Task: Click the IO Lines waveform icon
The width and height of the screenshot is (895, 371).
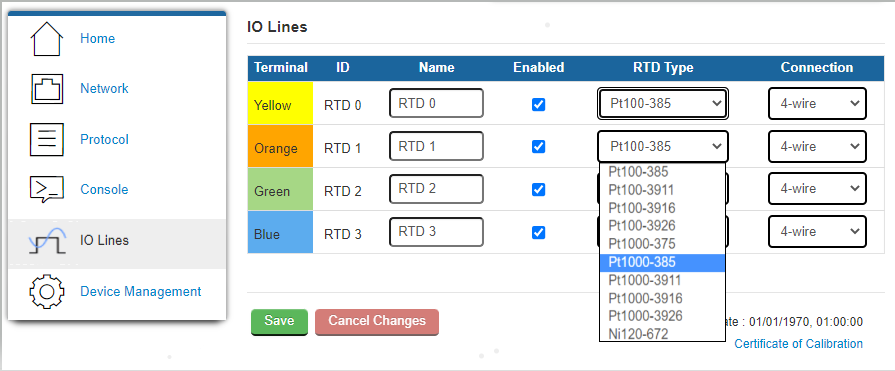Action: [x=47, y=240]
